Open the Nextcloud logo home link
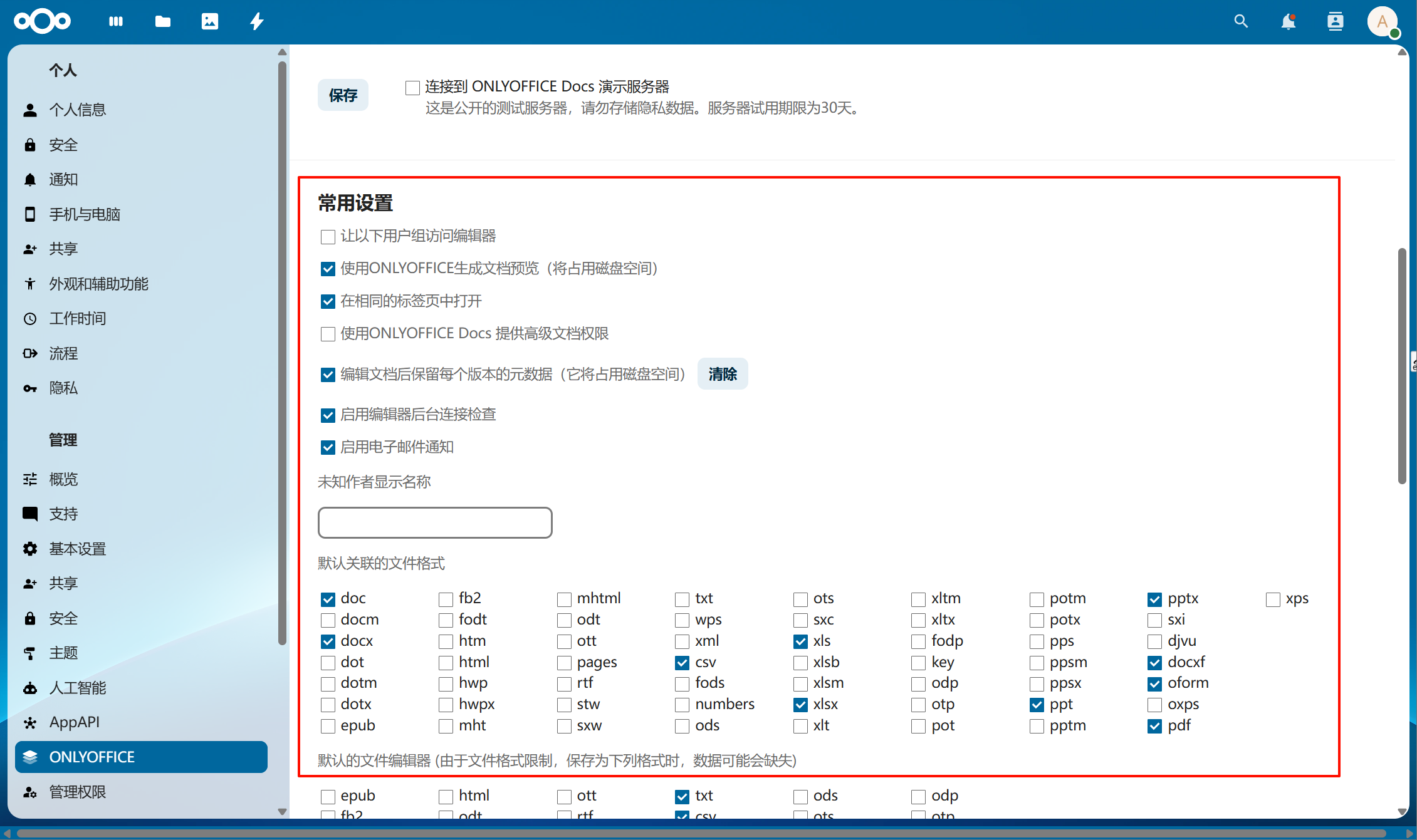Screen dimensions: 1417x840 point(42,21)
